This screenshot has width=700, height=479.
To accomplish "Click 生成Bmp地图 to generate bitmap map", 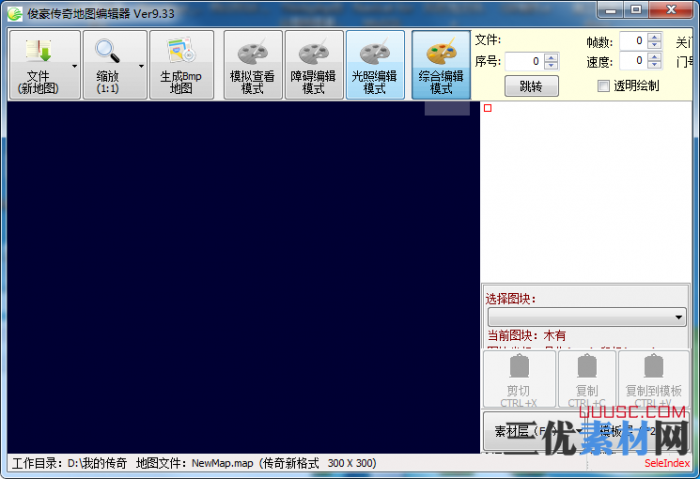I will (181, 65).
